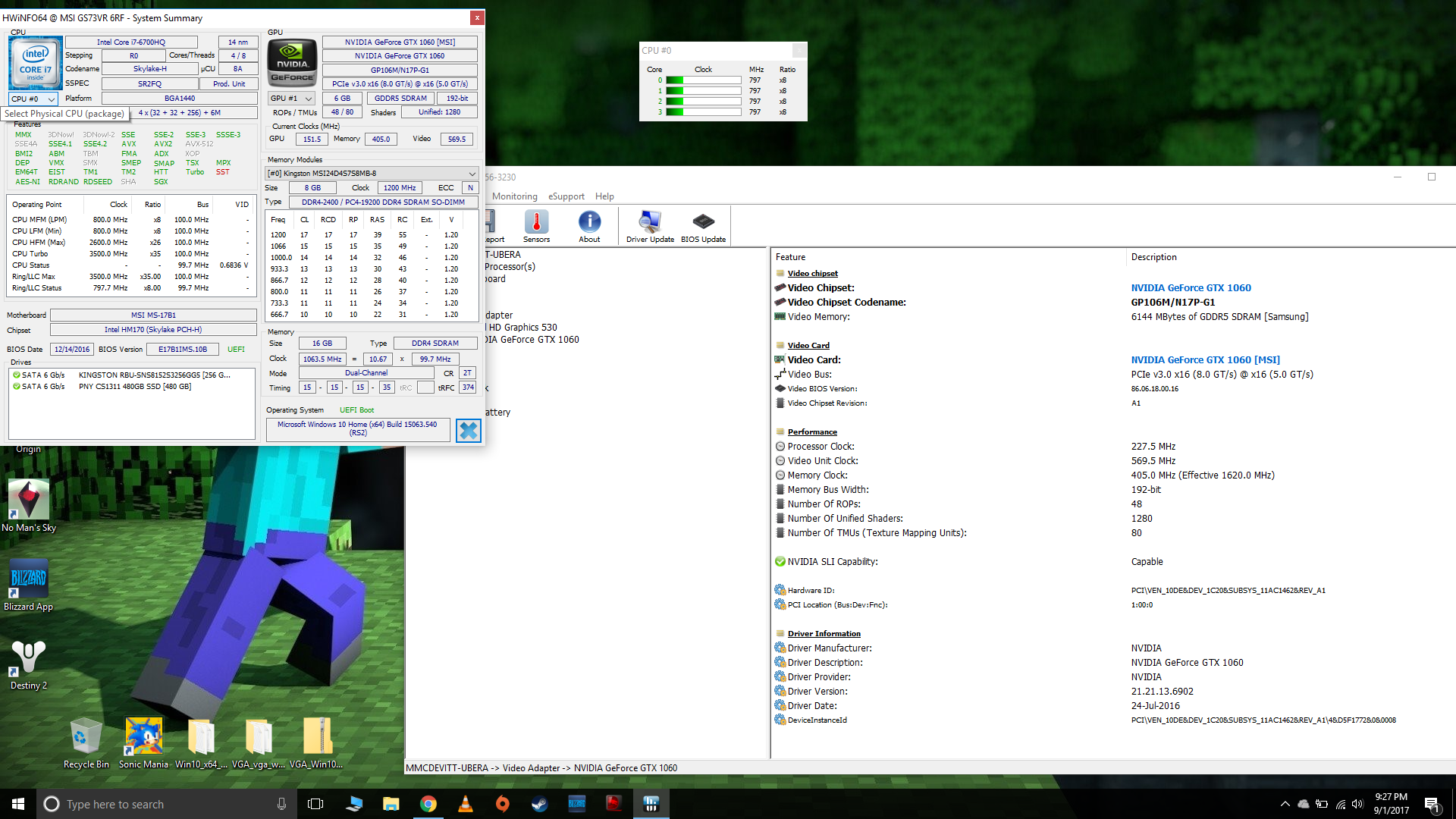Click the MSI MS-17B1 motherboard field
This screenshot has width=1456, height=819.
pyautogui.click(x=153, y=315)
